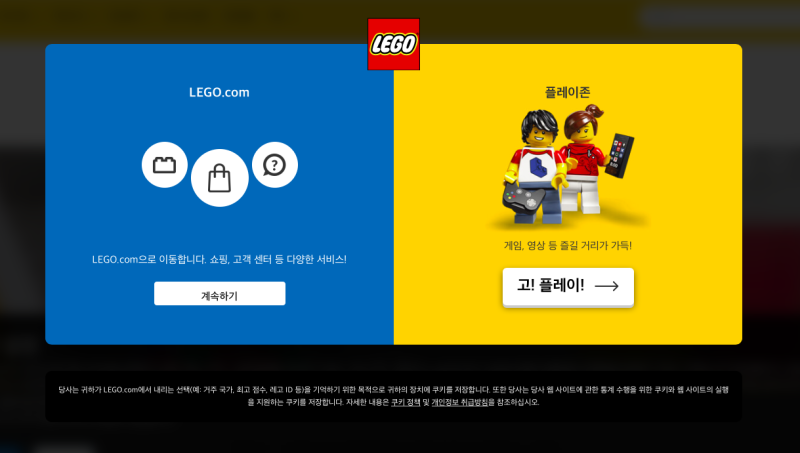
Task: Open the shopping bag icon
Action: (x=219, y=178)
